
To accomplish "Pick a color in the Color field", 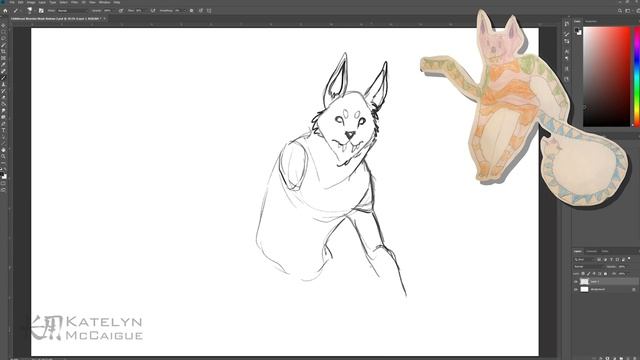I will coord(607,76).
